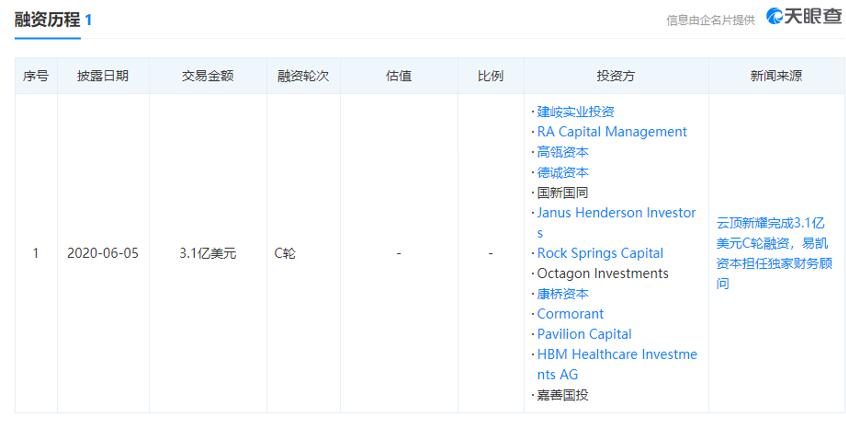Click the 融资轮次 column header

click(x=303, y=76)
